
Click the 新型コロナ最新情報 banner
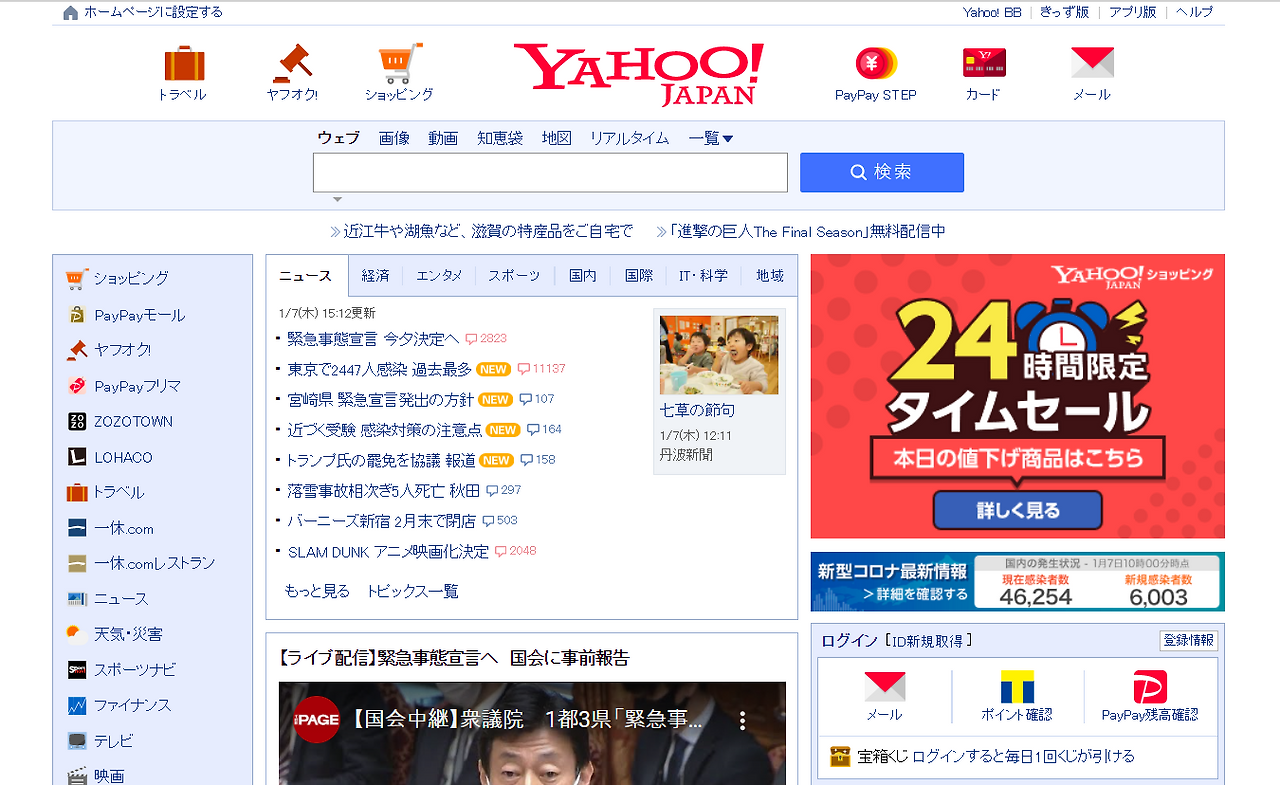point(1018,581)
